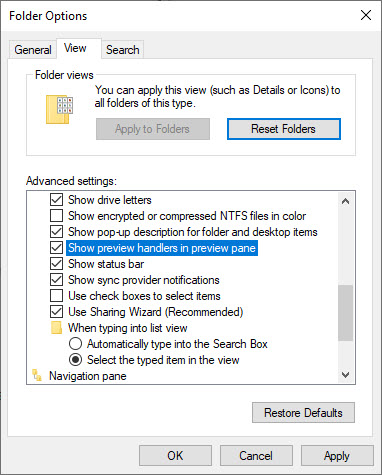
Task: Choose Select the typed item in the view
Action: click(x=75, y=360)
